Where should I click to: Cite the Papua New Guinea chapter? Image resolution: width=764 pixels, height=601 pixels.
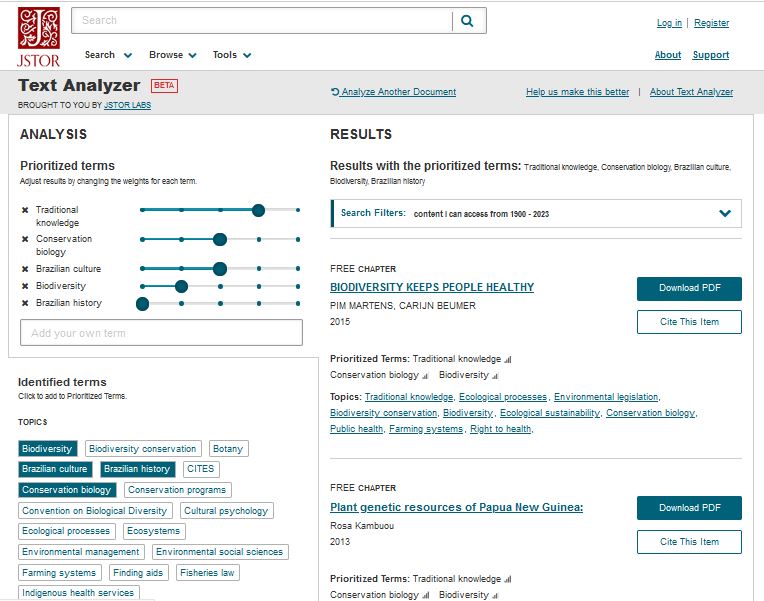tap(689, 542)
